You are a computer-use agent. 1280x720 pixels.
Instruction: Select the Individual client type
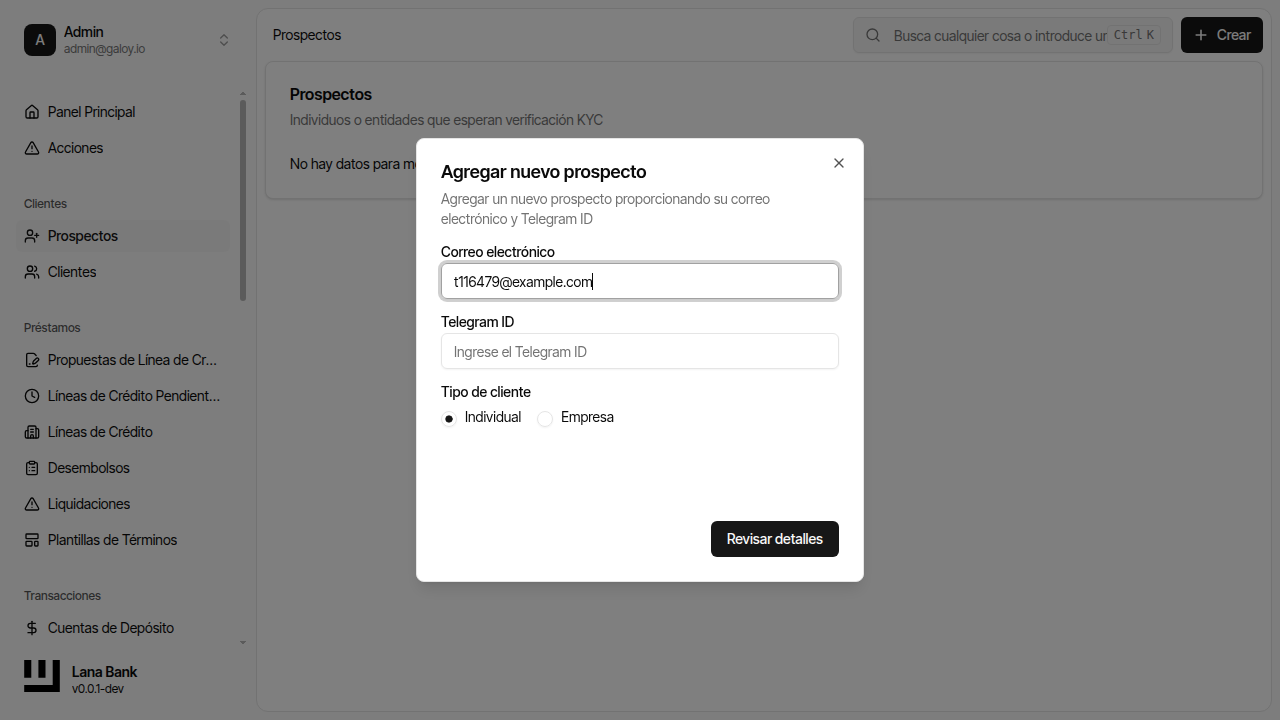tap(448, 418)
